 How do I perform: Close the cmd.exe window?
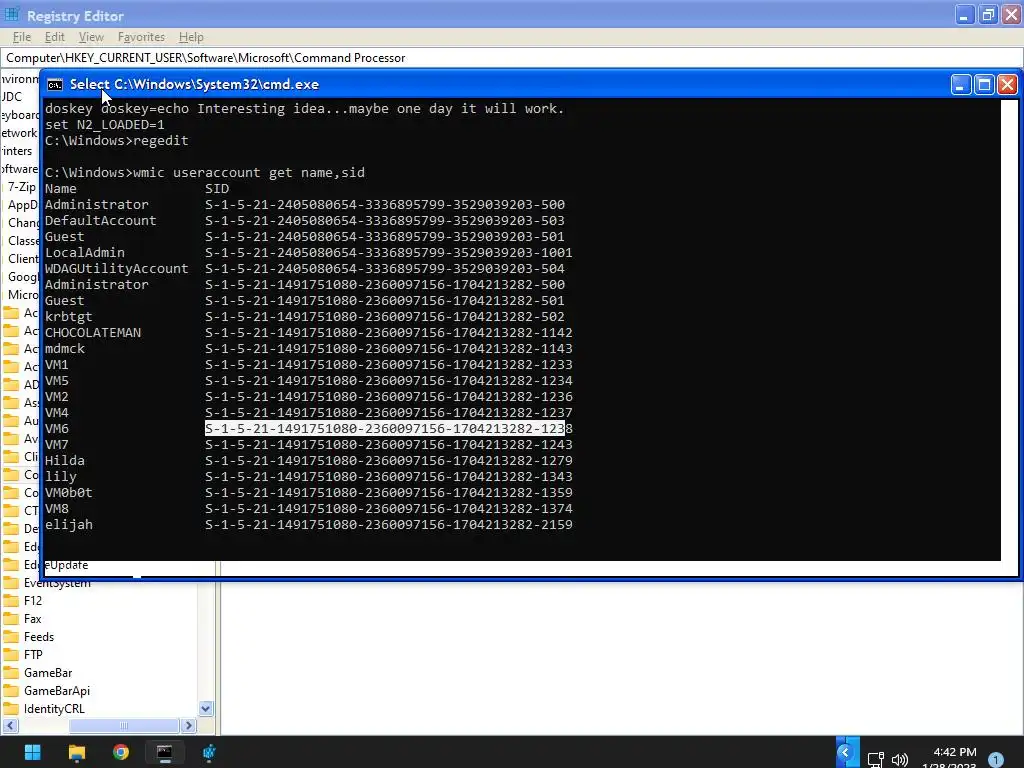[x=1008, y=85]
